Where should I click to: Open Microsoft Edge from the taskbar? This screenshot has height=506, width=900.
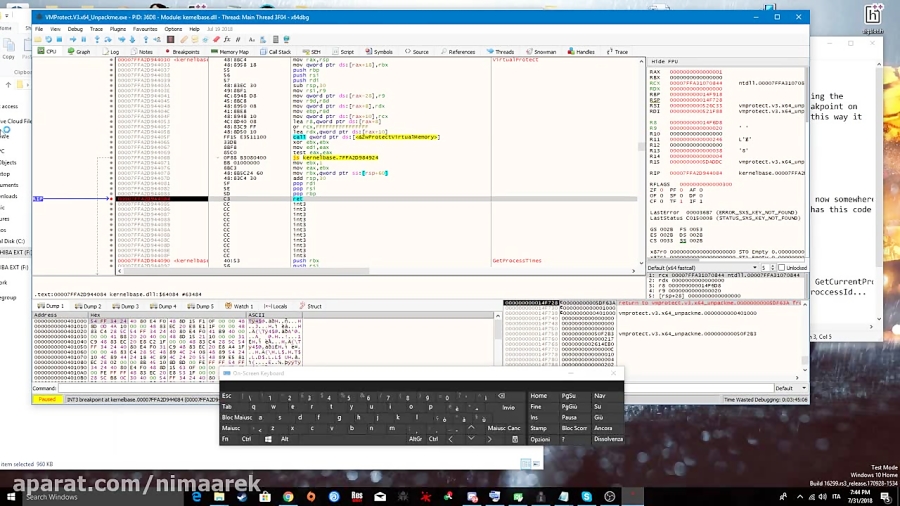(x=197, y=497)
